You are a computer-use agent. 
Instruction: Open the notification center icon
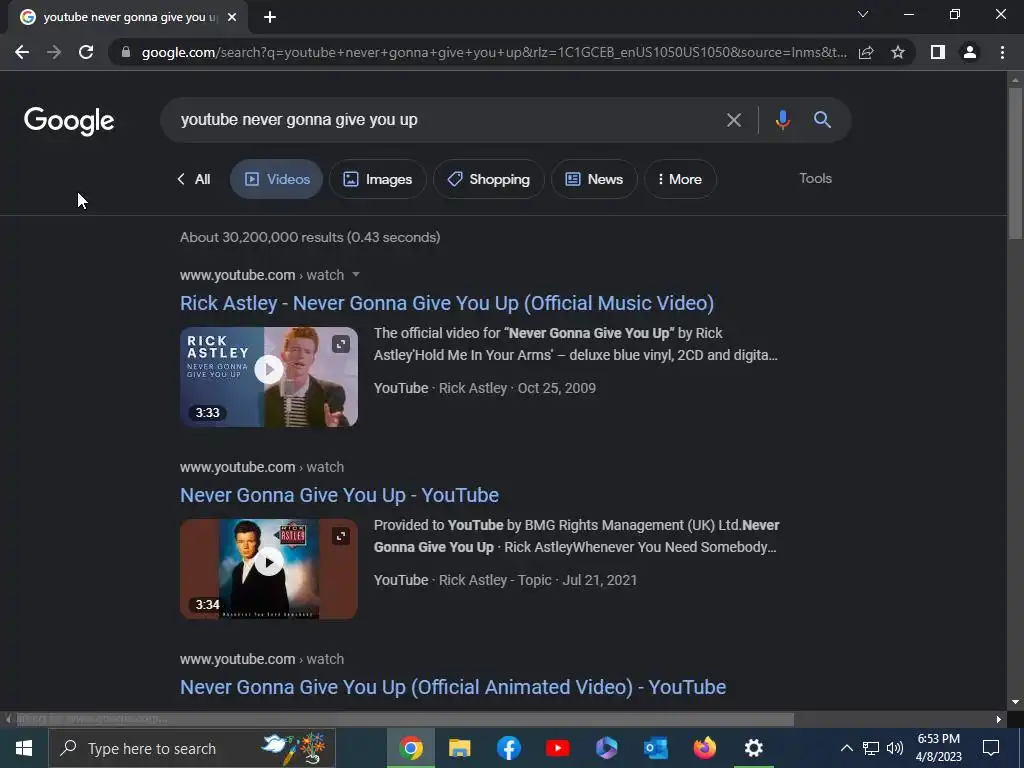991,748
